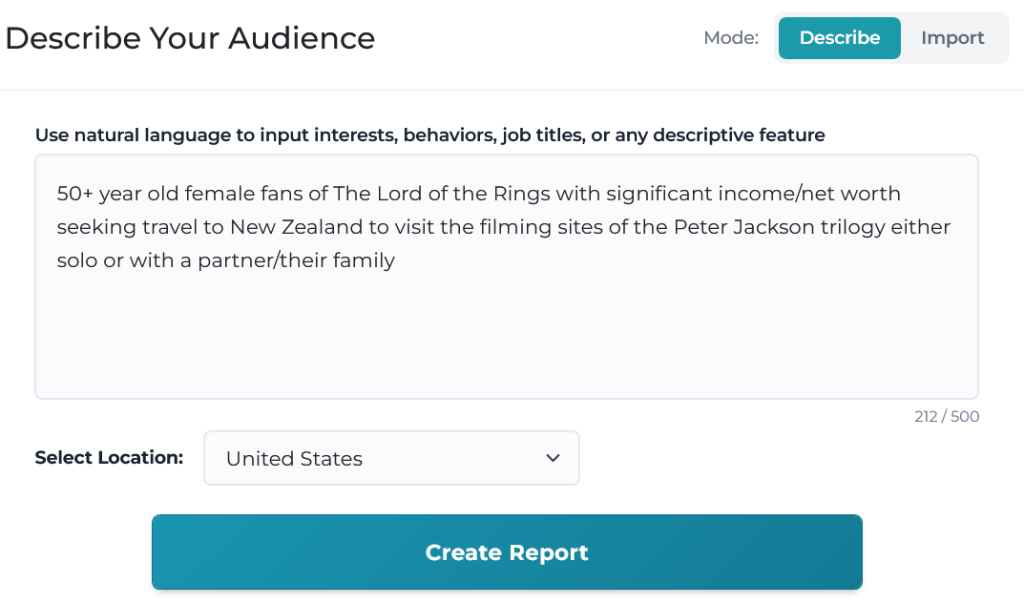This screenshot has width=1024, height=603.
Task: Click the Select Location: label
Action: click(x=109, y=457)
